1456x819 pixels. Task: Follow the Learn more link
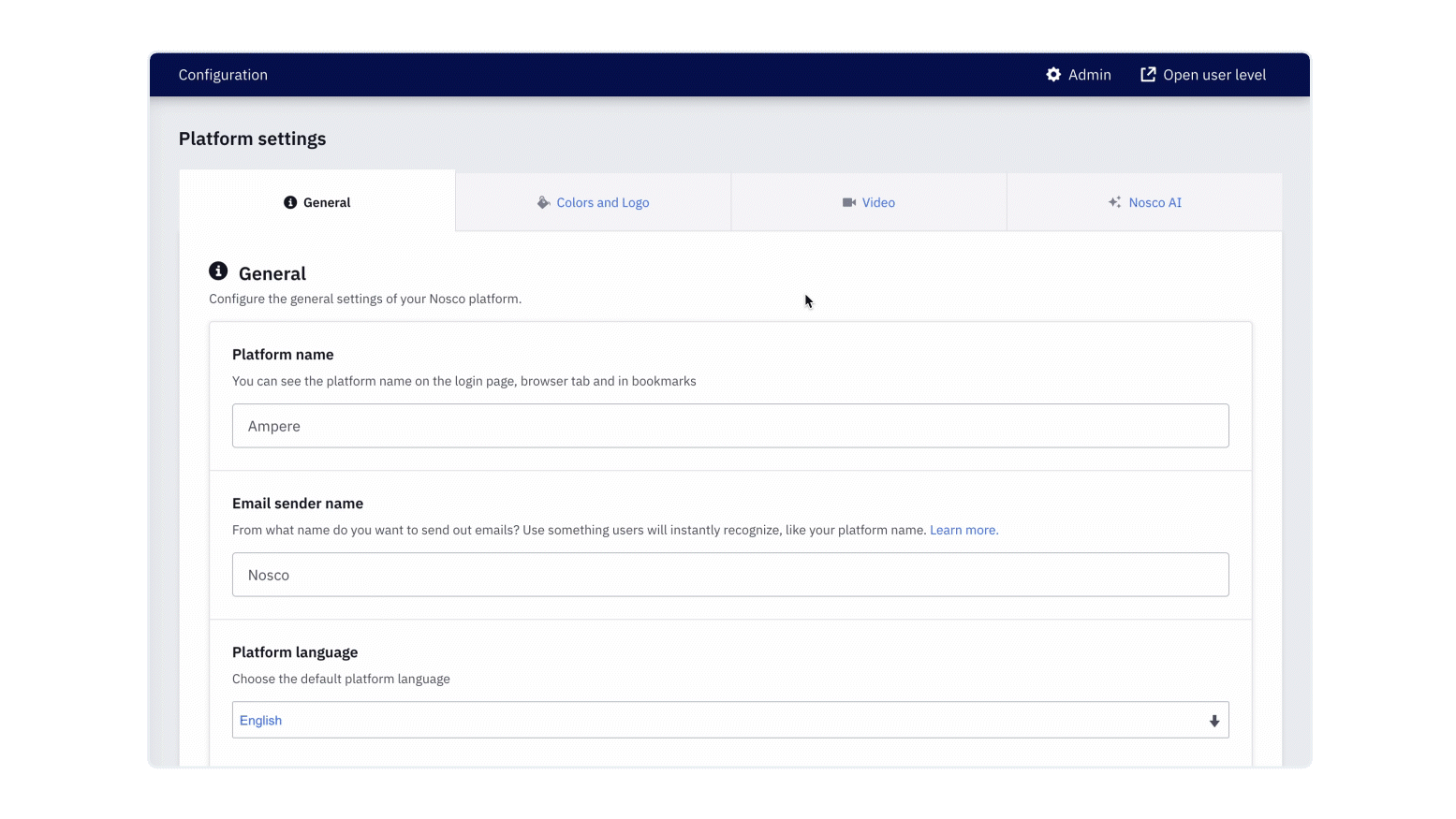(963, 530)
